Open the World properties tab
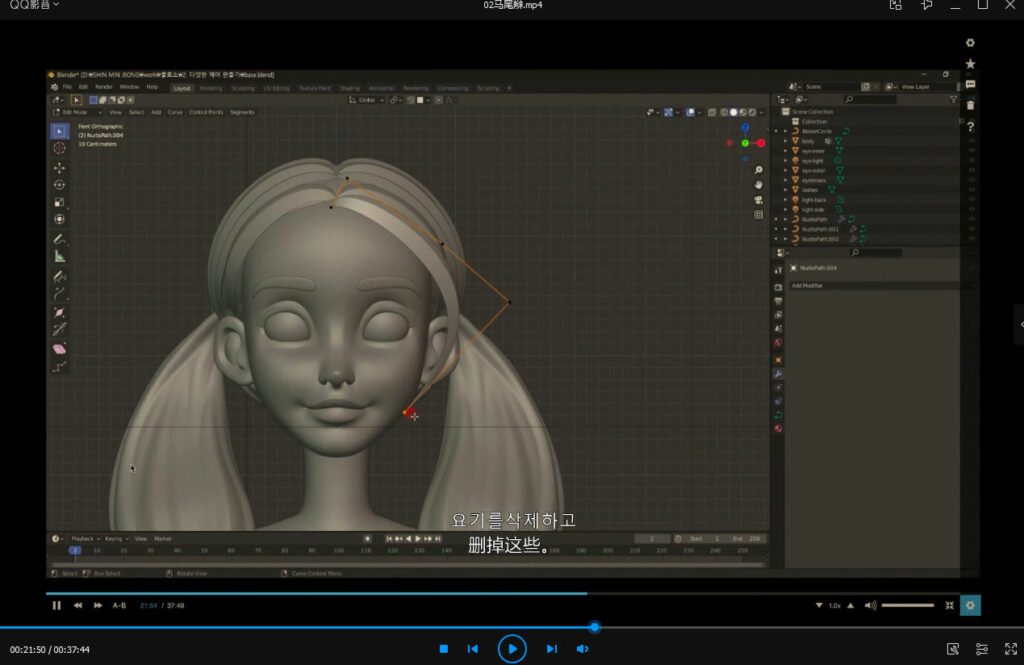The width and height of the screenshot is (1024, 665). (x=778, y=342)
